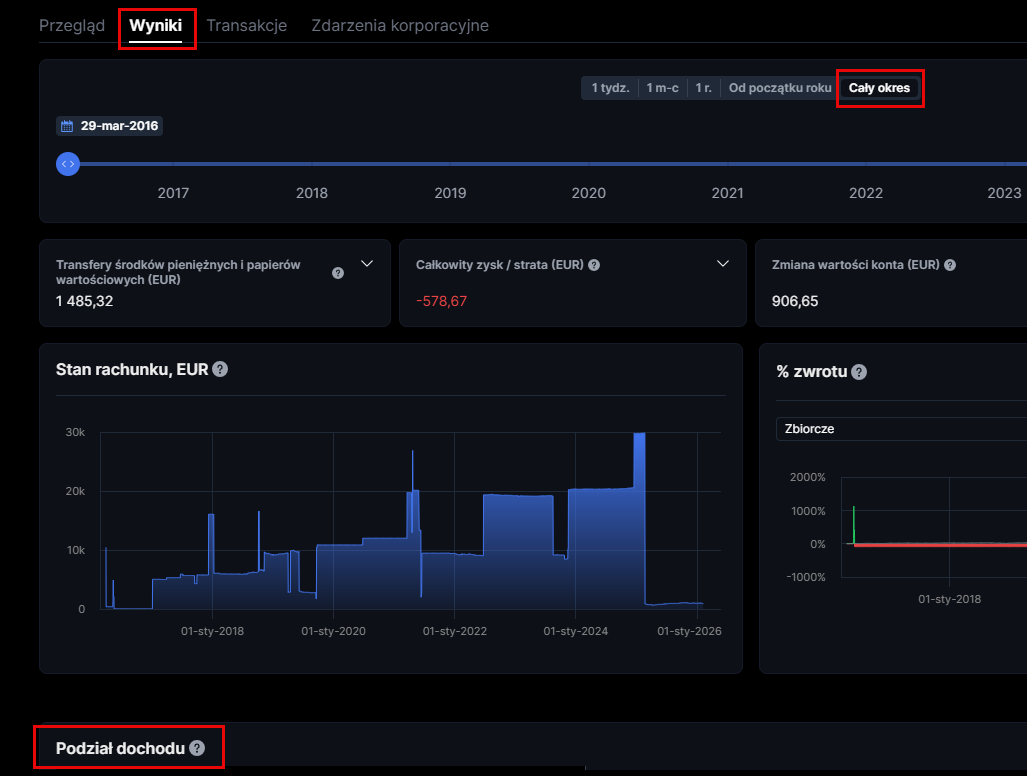Switch the period to 1 m-c

(x=662, y=88)
